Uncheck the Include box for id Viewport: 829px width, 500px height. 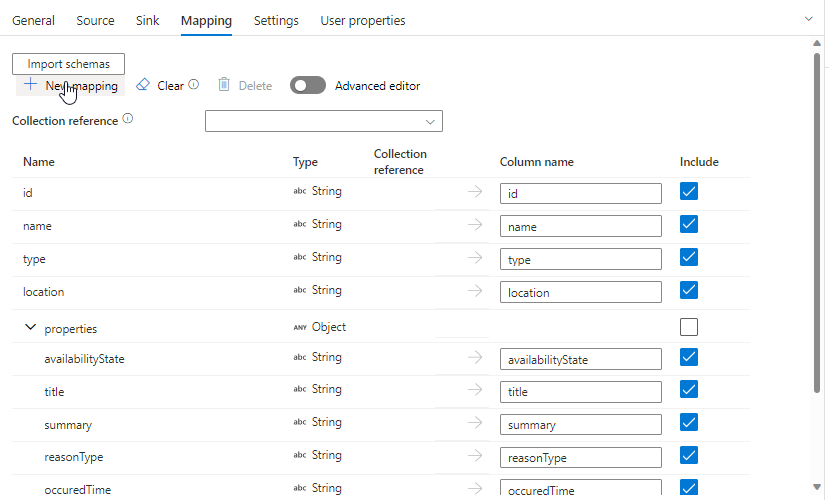pyautogui.click(x=689, y=191)
